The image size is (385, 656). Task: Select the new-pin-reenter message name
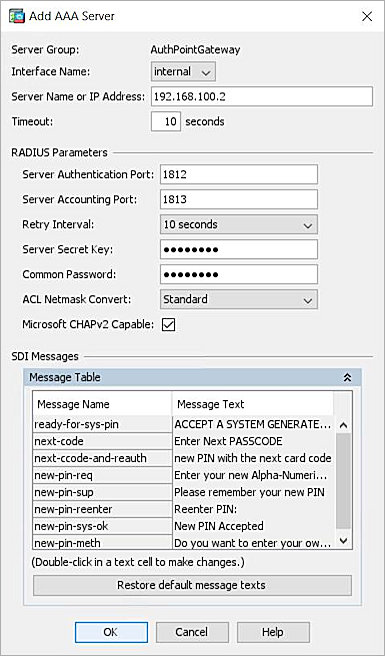coord(102,509)
